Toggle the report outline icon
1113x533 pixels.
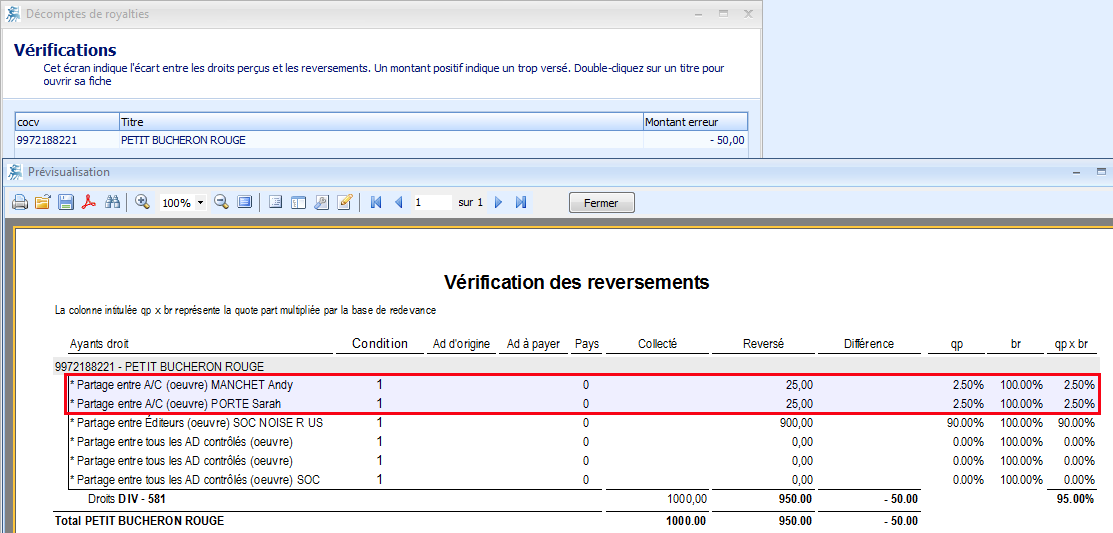[276, 202]
